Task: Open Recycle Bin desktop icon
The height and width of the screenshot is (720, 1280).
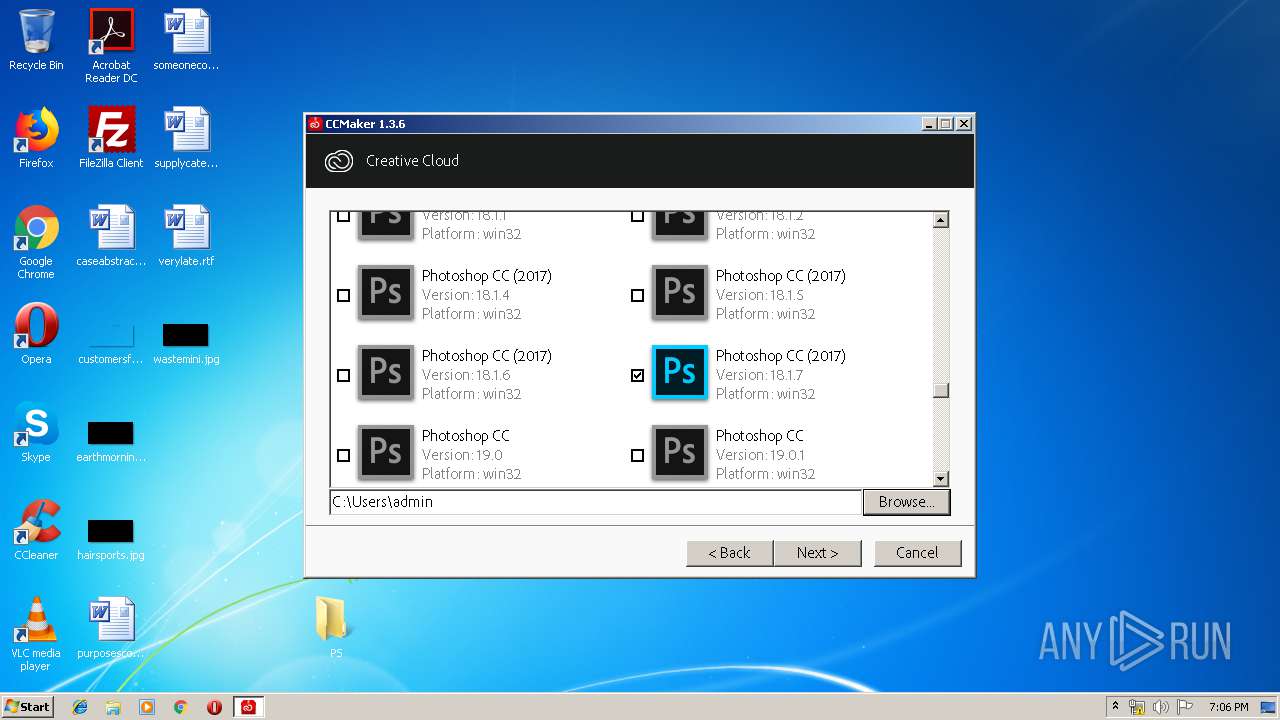Action: pos(36,40)
